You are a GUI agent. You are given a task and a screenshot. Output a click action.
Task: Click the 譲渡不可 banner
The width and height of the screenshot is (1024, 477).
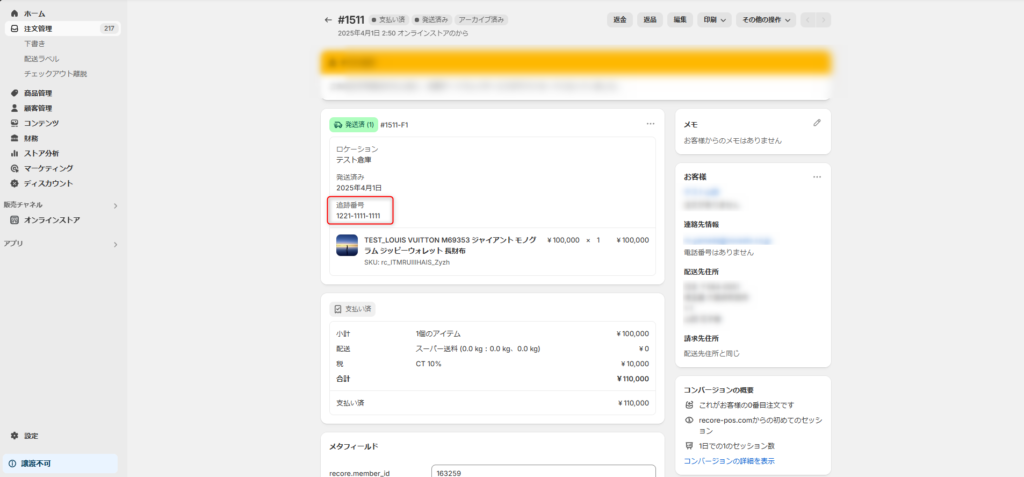point(60,464)
